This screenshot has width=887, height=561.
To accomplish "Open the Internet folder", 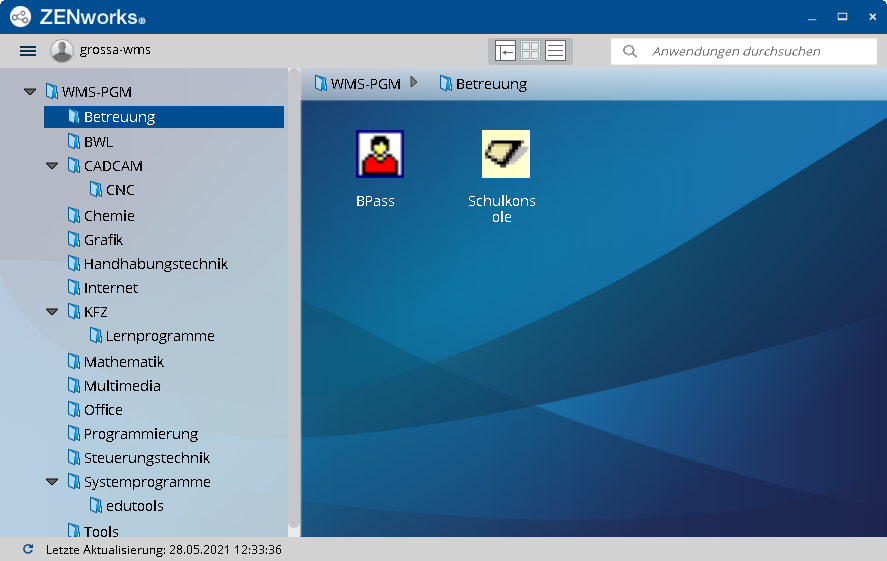I will (x=102, y=288).
